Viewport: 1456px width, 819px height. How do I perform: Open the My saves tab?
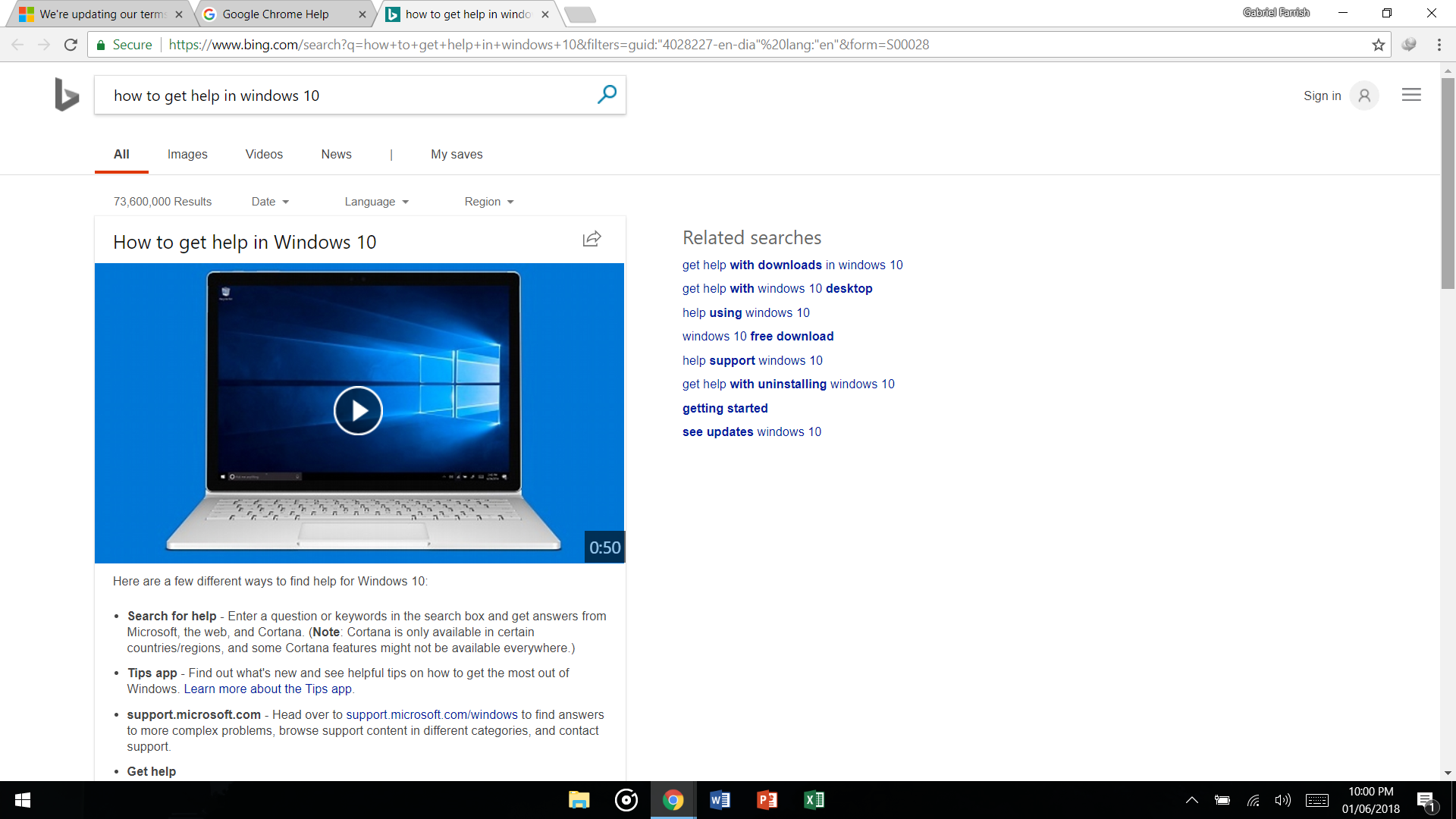click(x=457, y=155)
